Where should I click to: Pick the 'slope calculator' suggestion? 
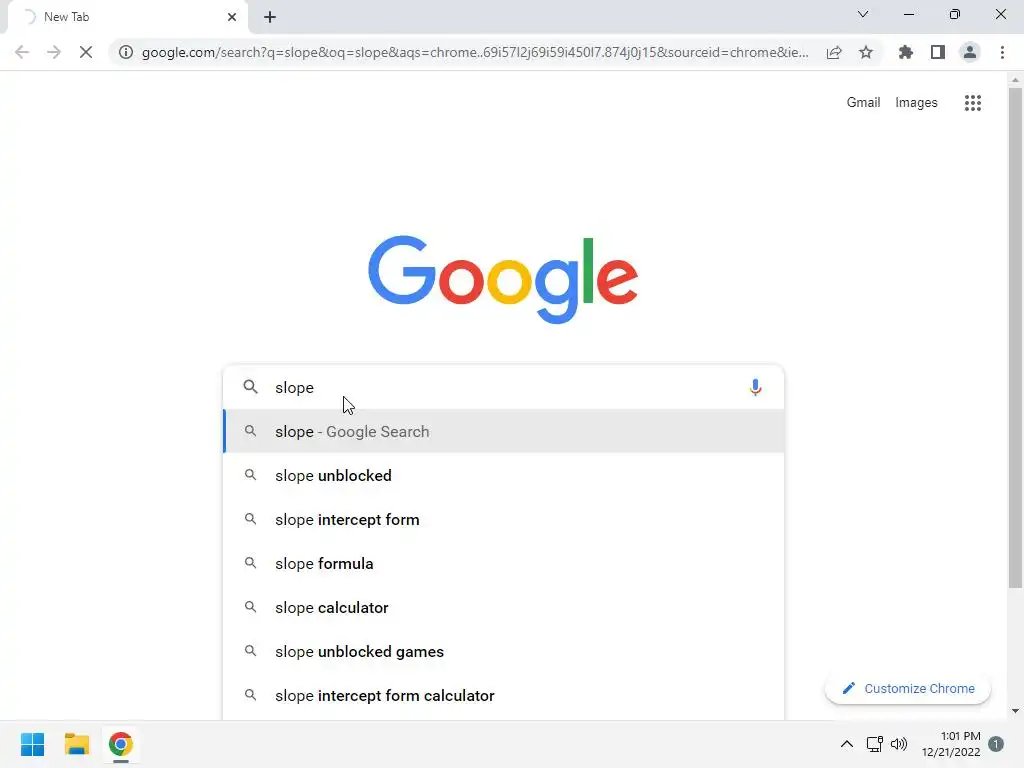coord(504,607)
